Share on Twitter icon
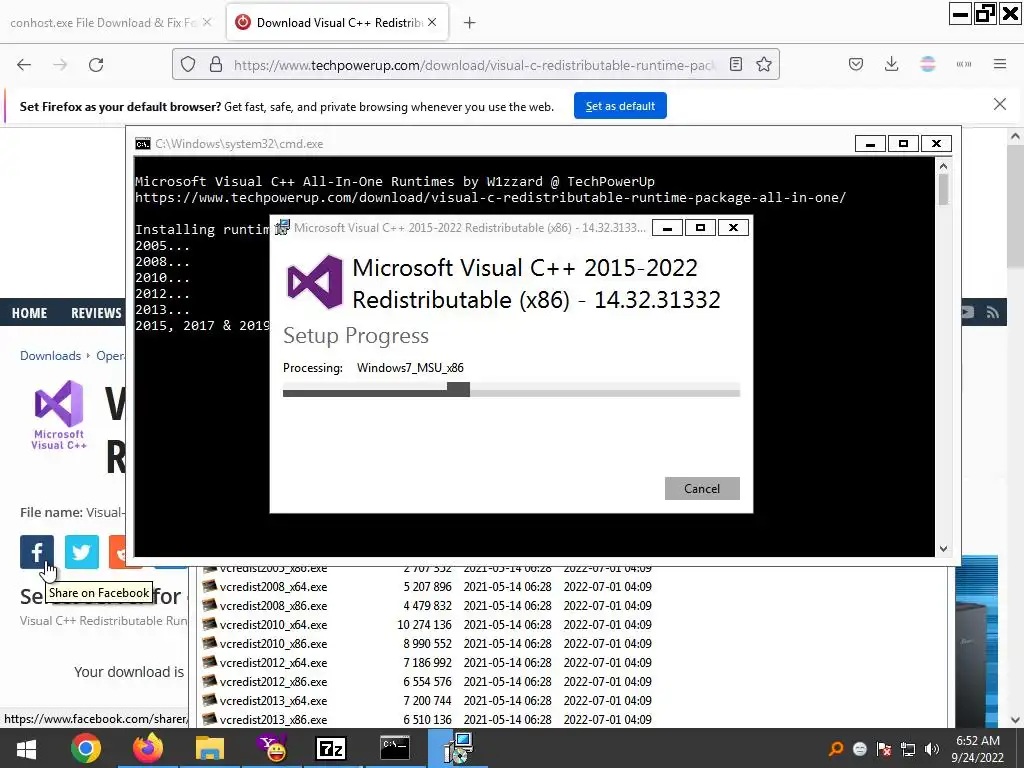This screenshot has height=768, width=1024. point(82,552)
